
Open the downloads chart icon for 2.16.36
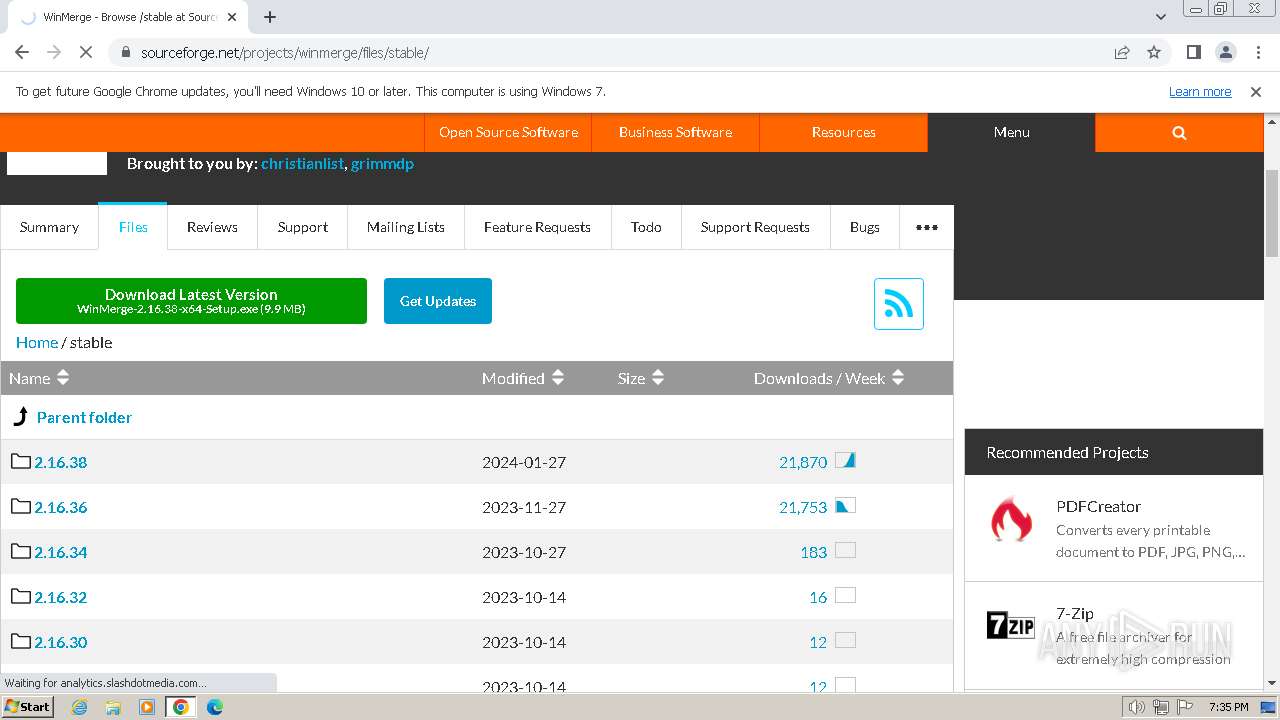[x=845, y=505]
